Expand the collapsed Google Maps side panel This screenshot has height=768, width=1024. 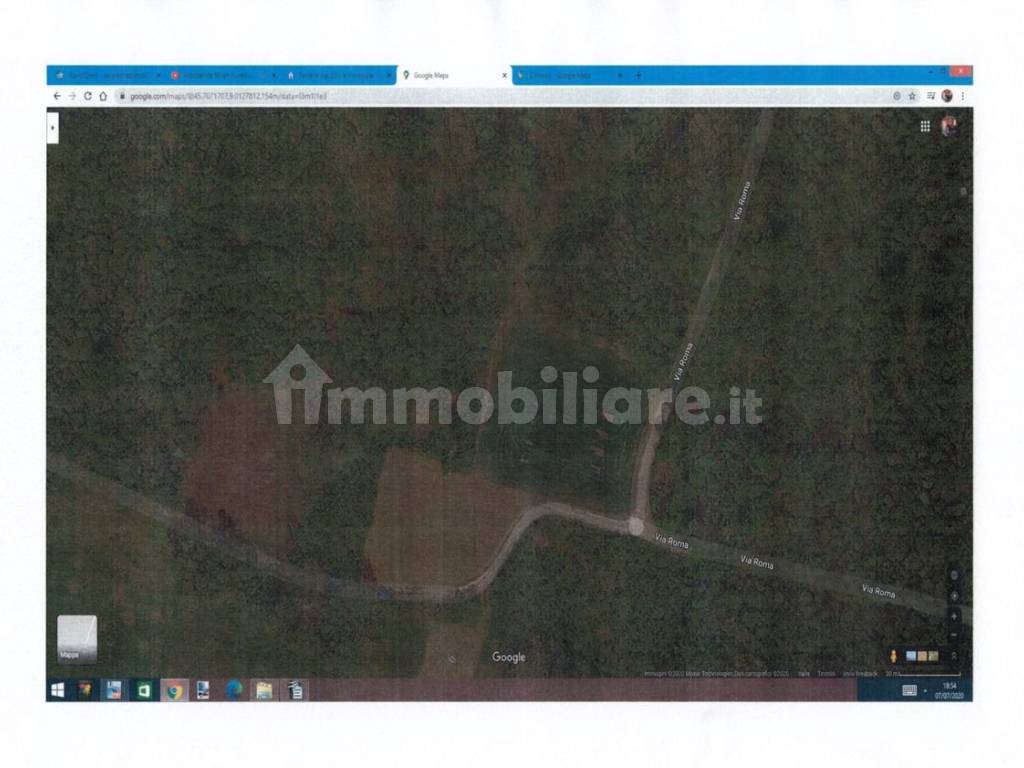(x=53, y=127)
